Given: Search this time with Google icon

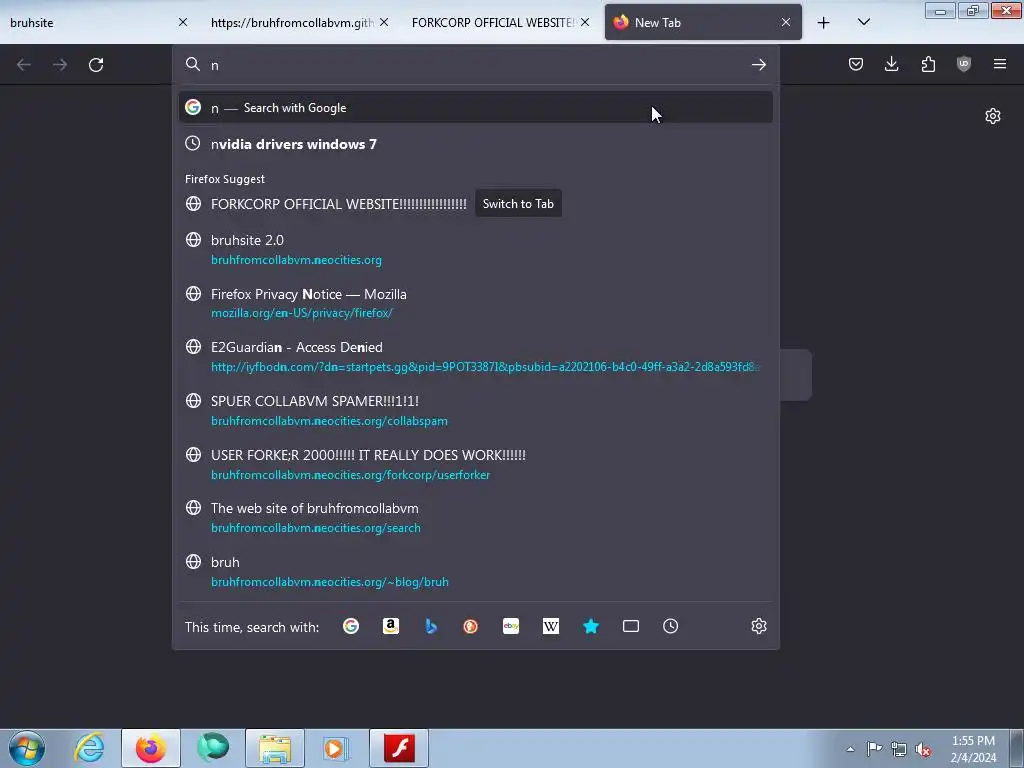Looking at the screenshot, I should click(x=351, y=626).
